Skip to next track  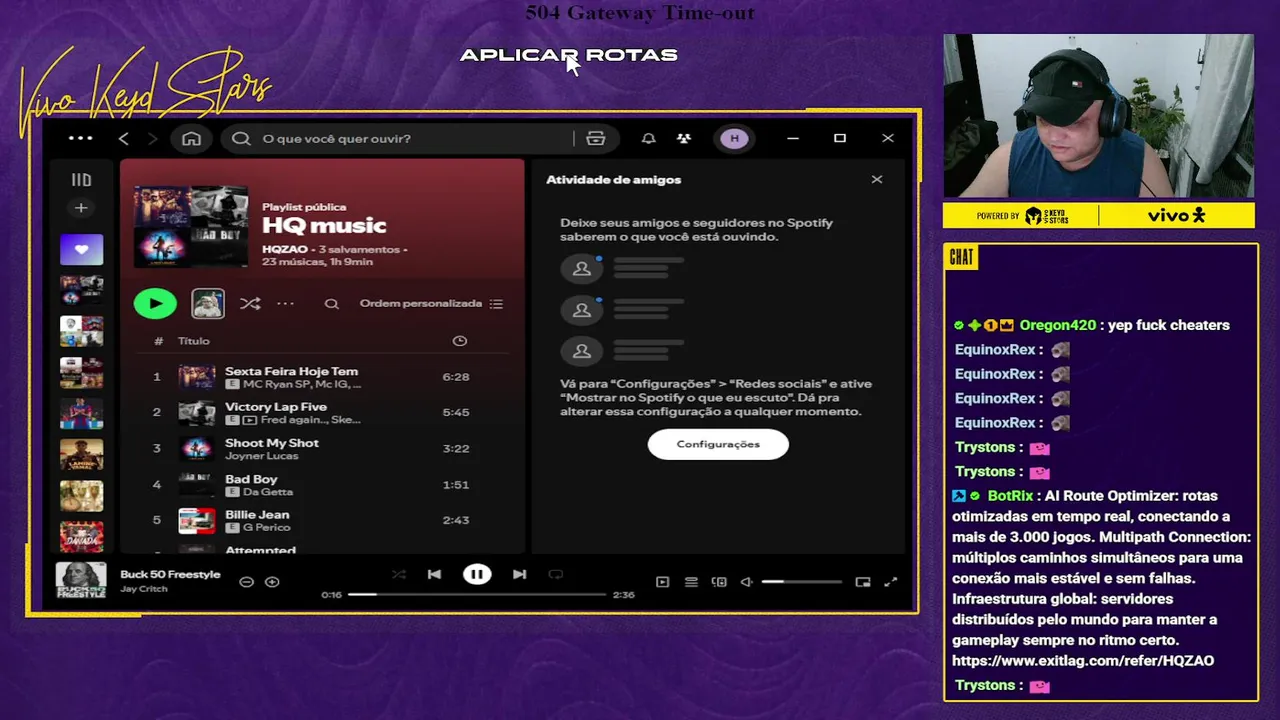(x=519, y=574)
